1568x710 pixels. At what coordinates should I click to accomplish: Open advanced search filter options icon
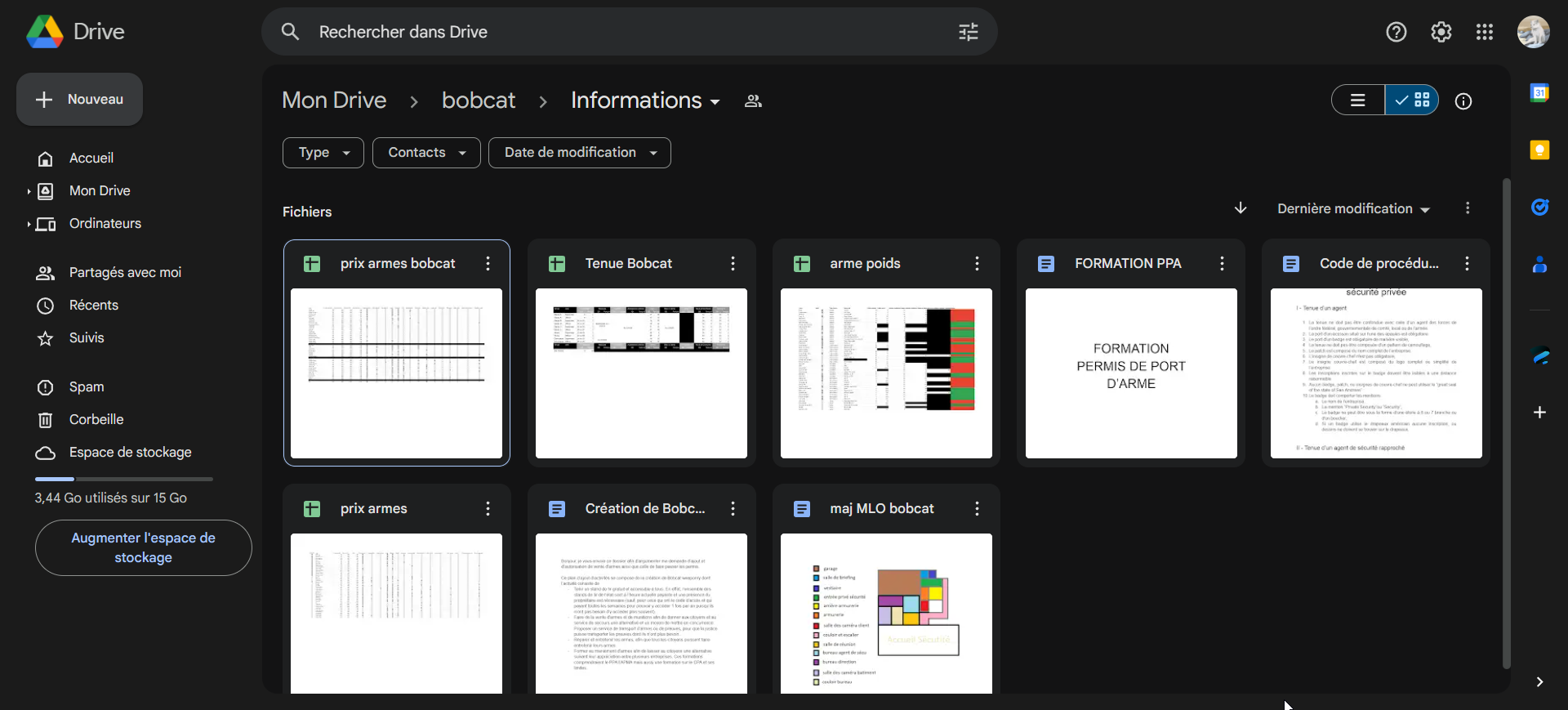(x=968, y=32)
